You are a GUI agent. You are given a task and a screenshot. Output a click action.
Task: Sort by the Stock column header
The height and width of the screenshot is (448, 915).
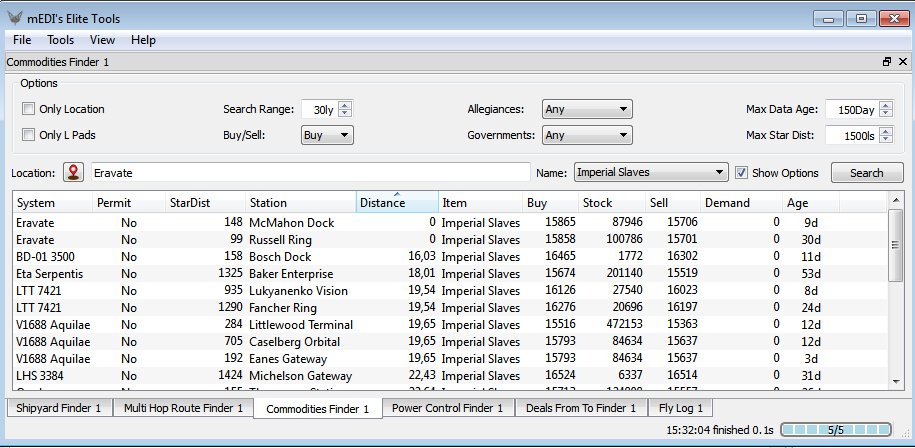pyautogui.click(x=612, y=202)
